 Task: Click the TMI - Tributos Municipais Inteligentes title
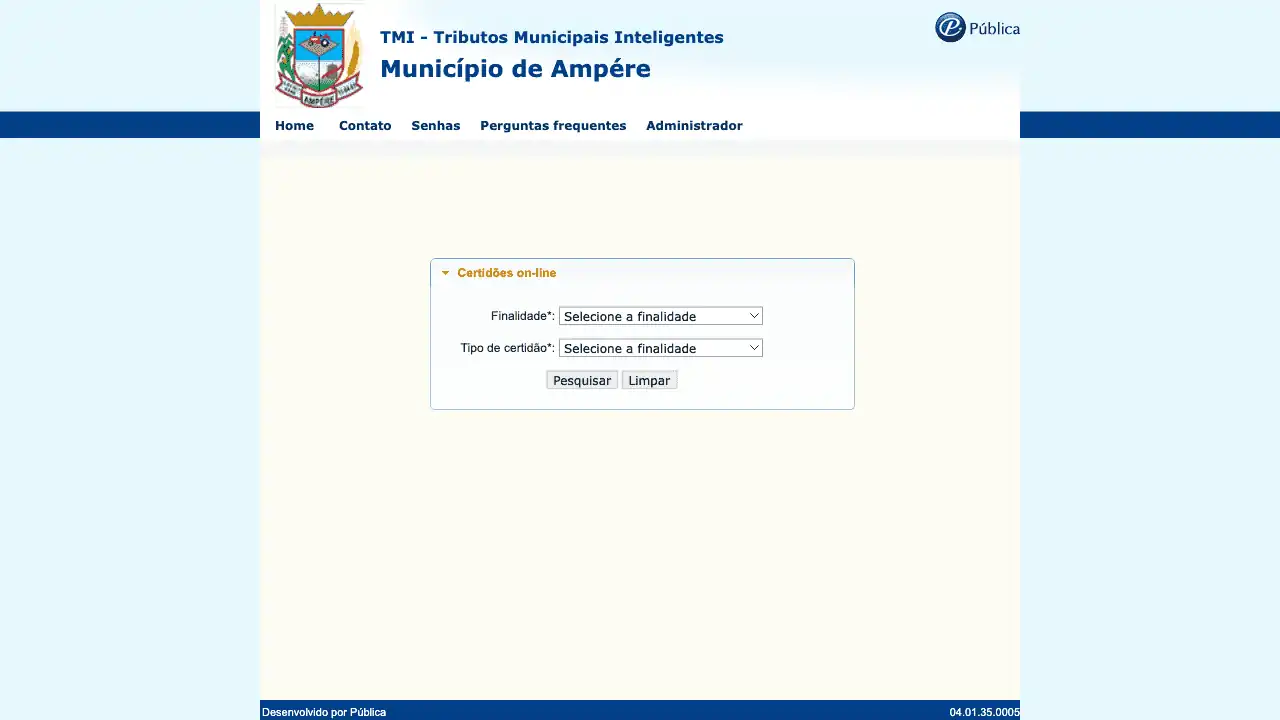coord(551,37)
